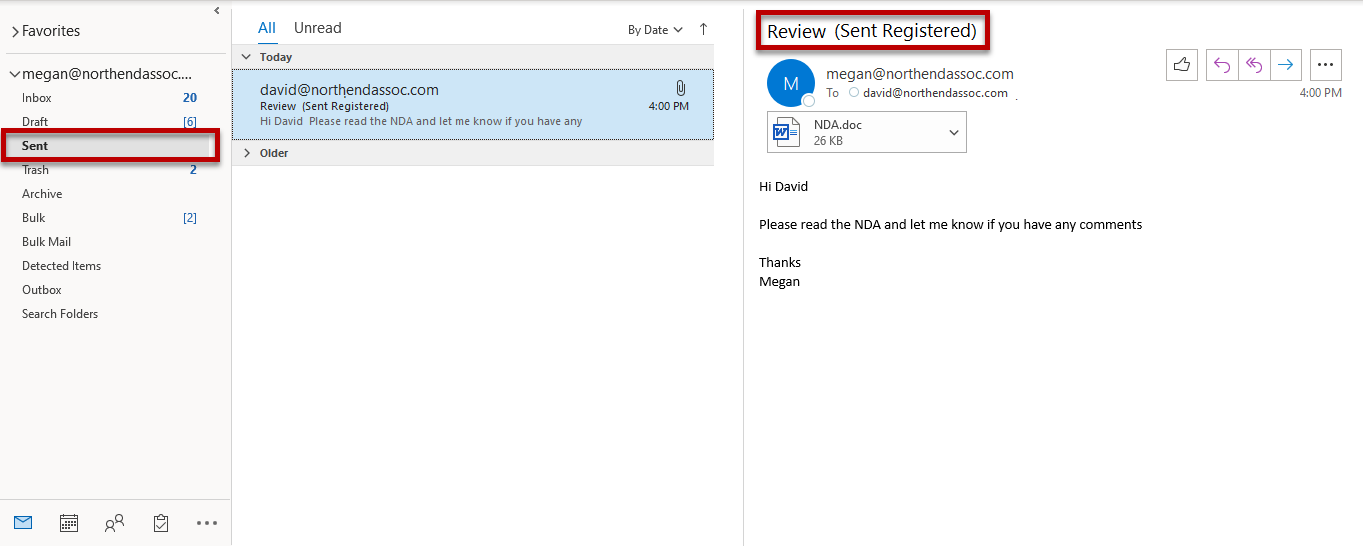Viewport: 1363px width, 546px height.
Task: Expand the Favorites section
Action: click(15, 32)
